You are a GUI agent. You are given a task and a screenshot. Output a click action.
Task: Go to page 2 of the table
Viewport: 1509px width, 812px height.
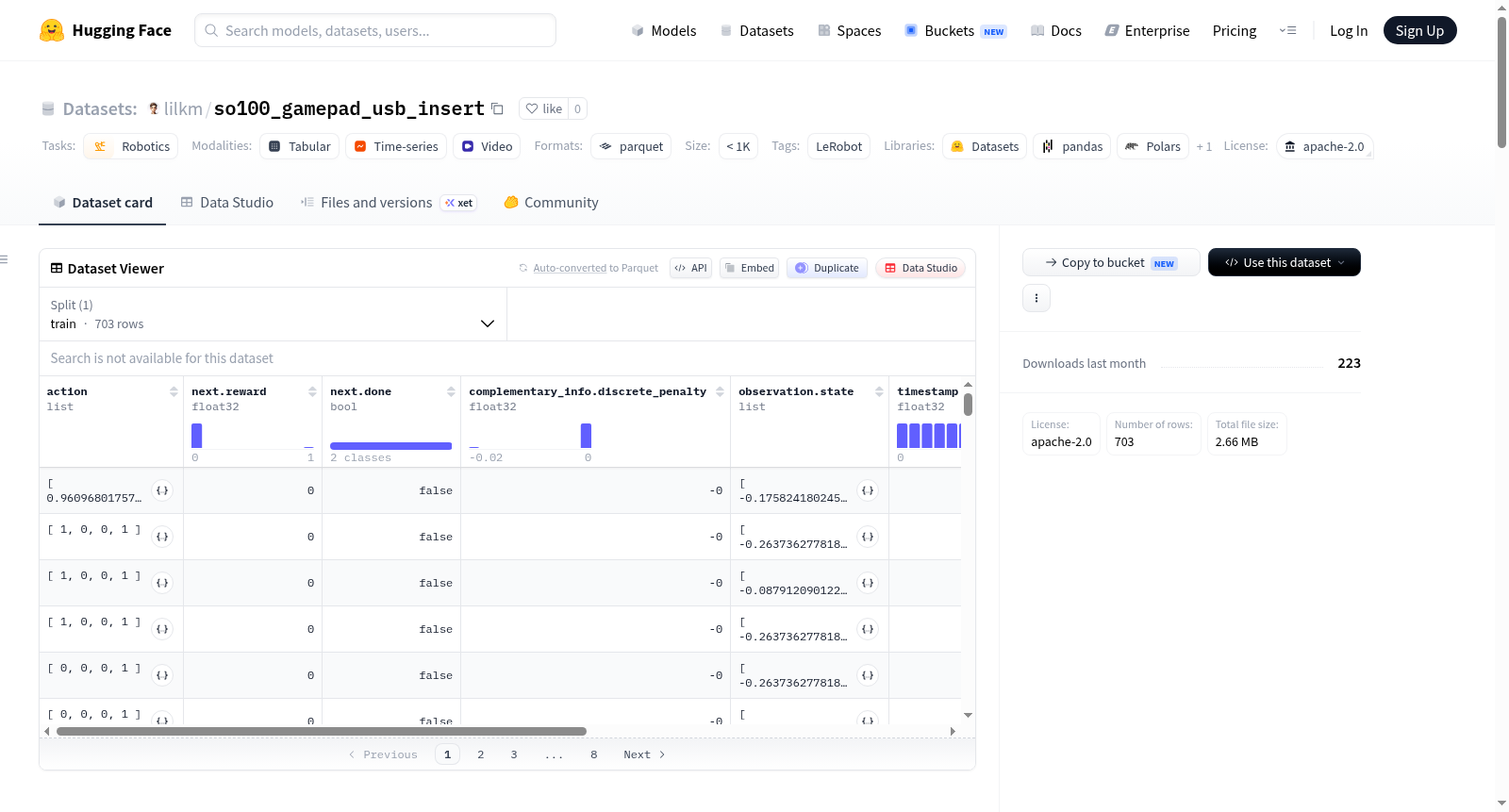click(x=481, y=754)
